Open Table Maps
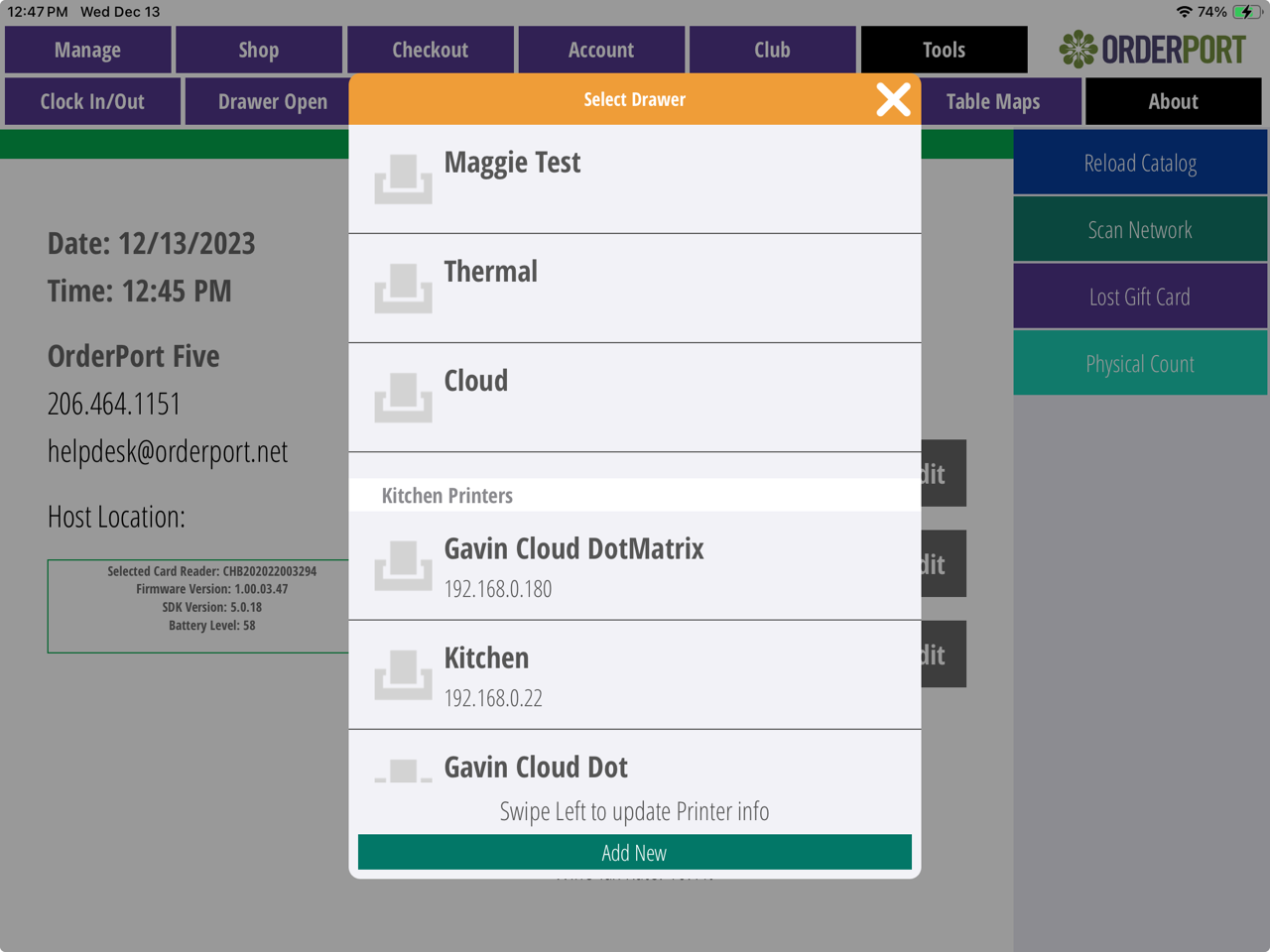1270x952 pixels. click(1000, 101)
